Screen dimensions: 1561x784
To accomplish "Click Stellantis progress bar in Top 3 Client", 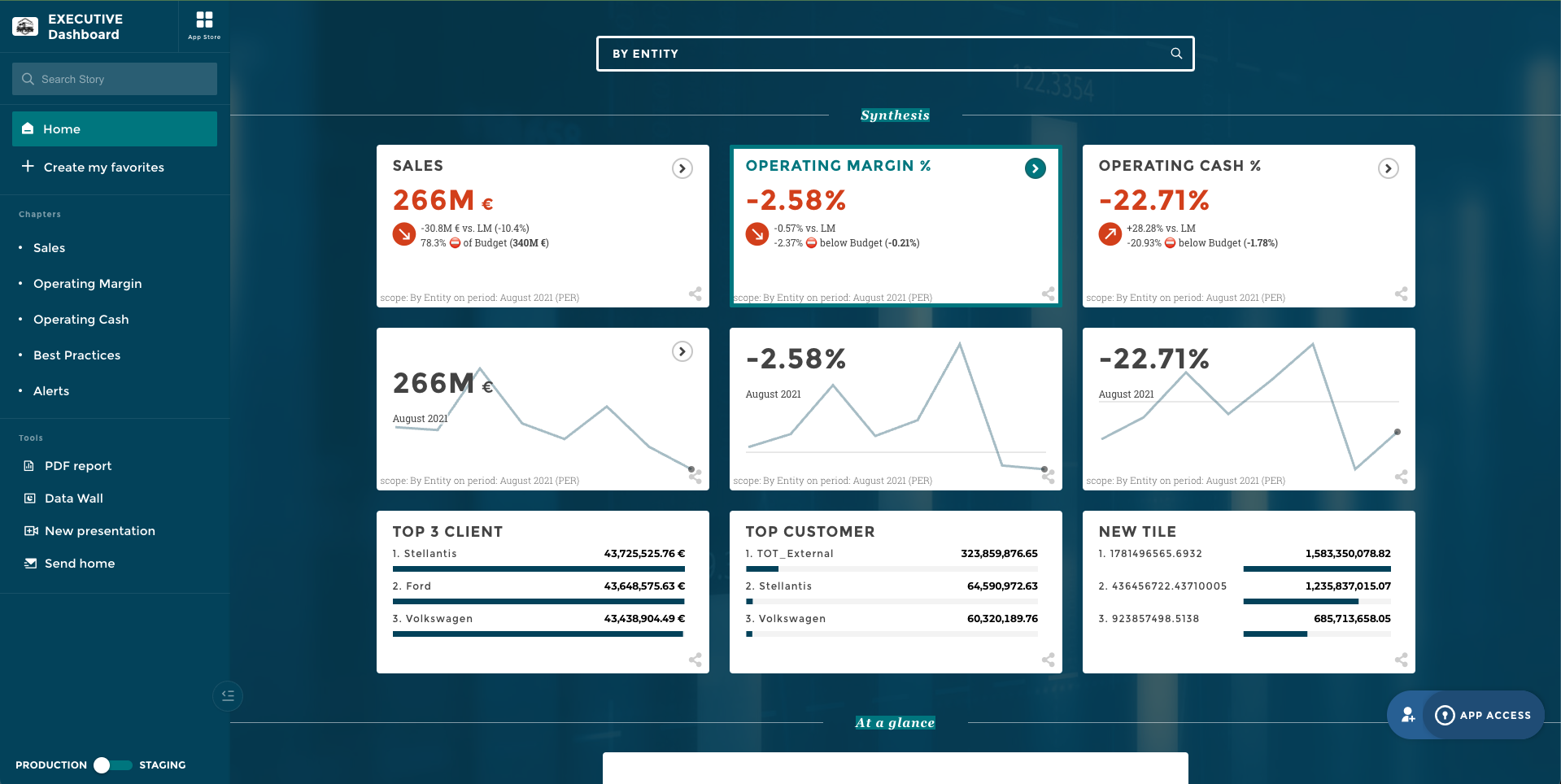I will click(x=539, y=568).
